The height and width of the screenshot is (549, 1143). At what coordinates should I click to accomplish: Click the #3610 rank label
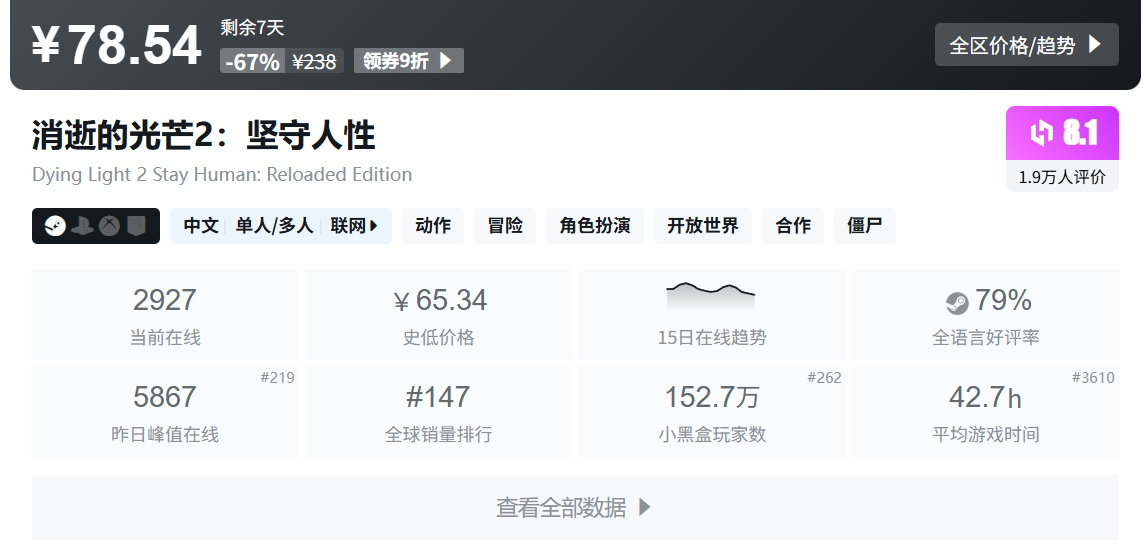pyautogui.click(x=1093, y=378)
